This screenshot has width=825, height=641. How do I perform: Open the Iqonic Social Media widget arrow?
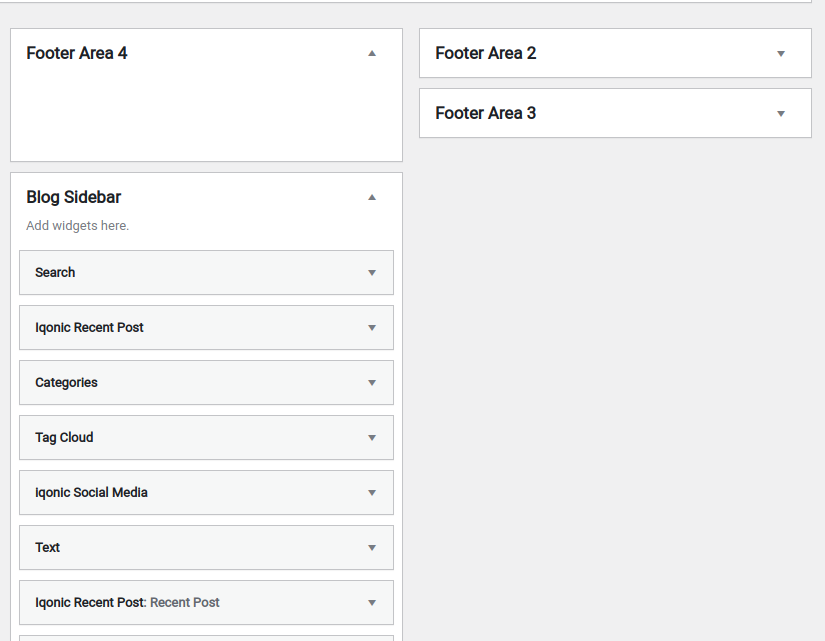[372, 492]
